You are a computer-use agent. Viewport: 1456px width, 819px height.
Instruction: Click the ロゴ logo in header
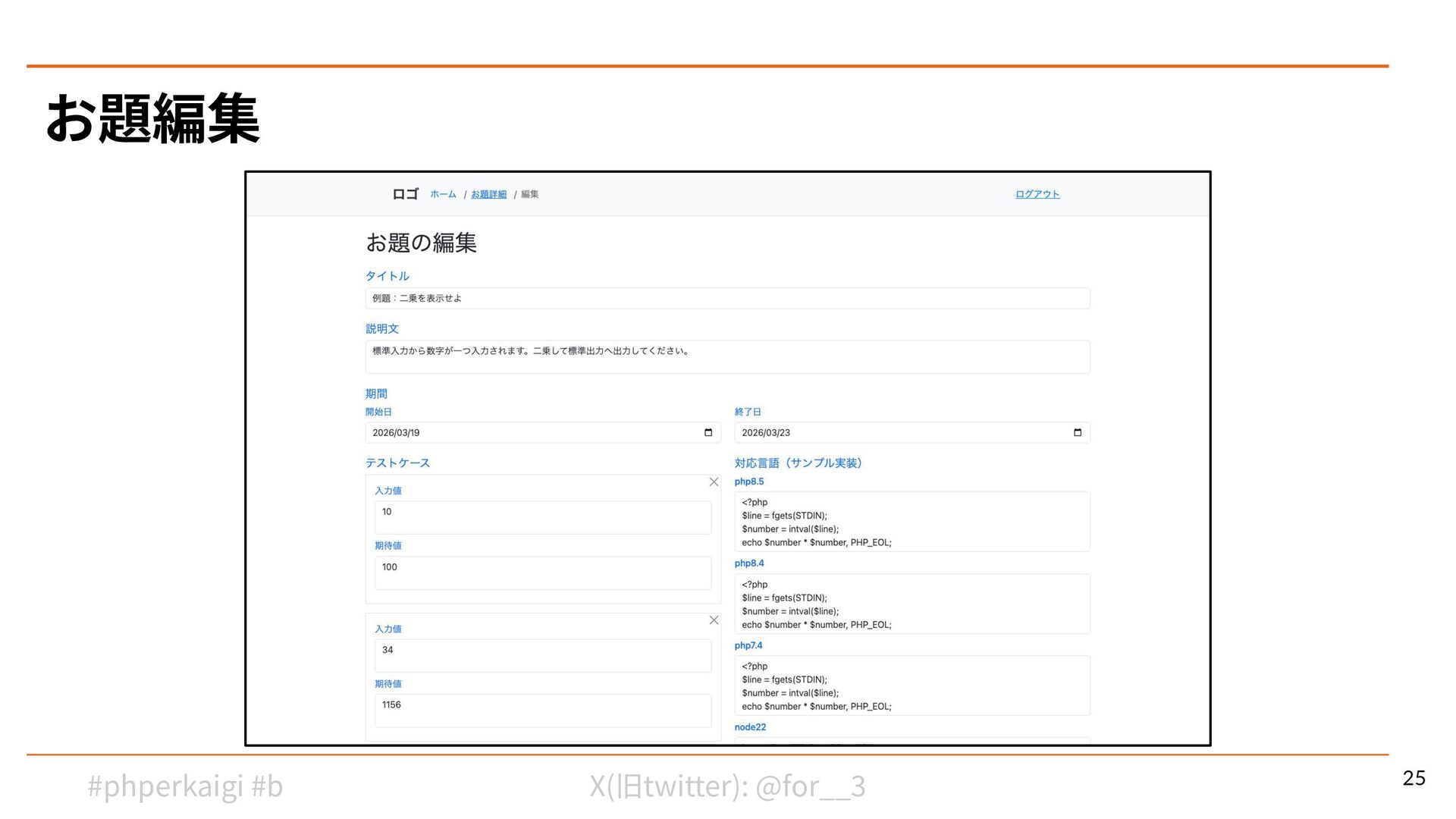(x=405, y=194)
